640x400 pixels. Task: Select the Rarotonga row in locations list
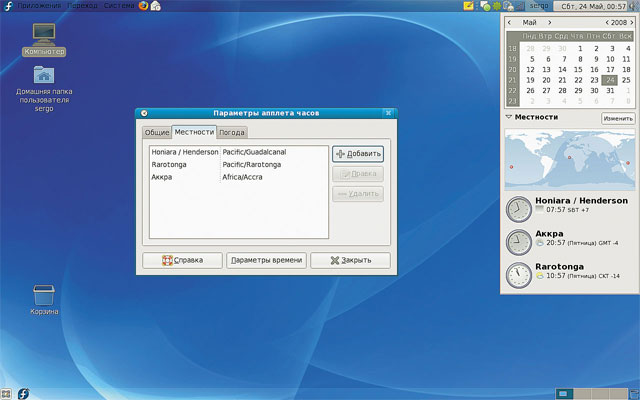pyautogui.click(x=239, y=164)
